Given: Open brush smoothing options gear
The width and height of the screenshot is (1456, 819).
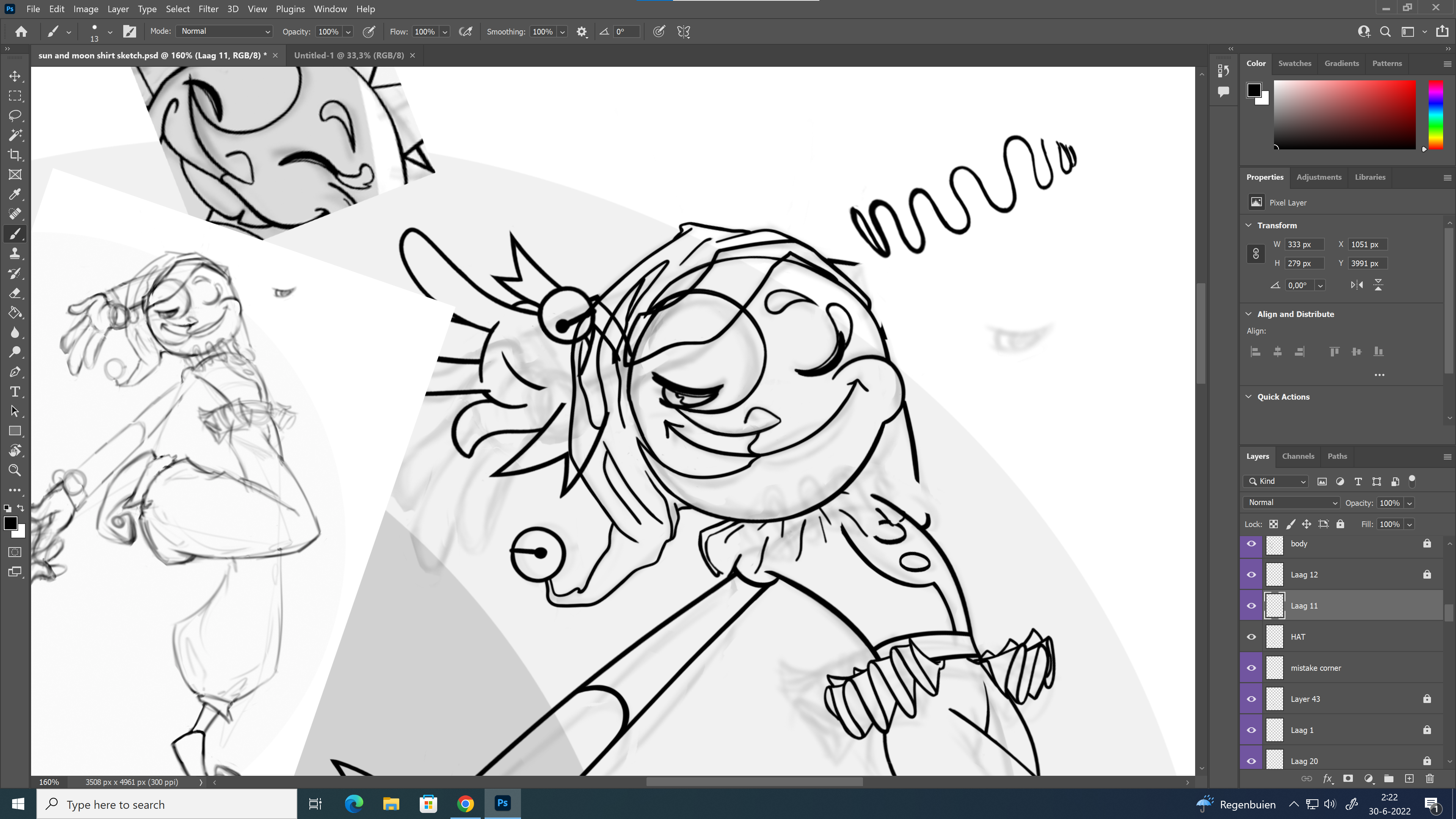Looking at the screenshot, I should [x=582, y=31].
